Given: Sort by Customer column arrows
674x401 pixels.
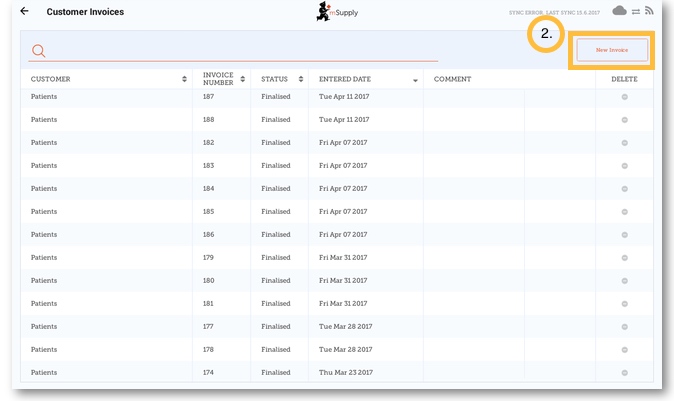Looking at the screenshot, I should coord(184,79).
